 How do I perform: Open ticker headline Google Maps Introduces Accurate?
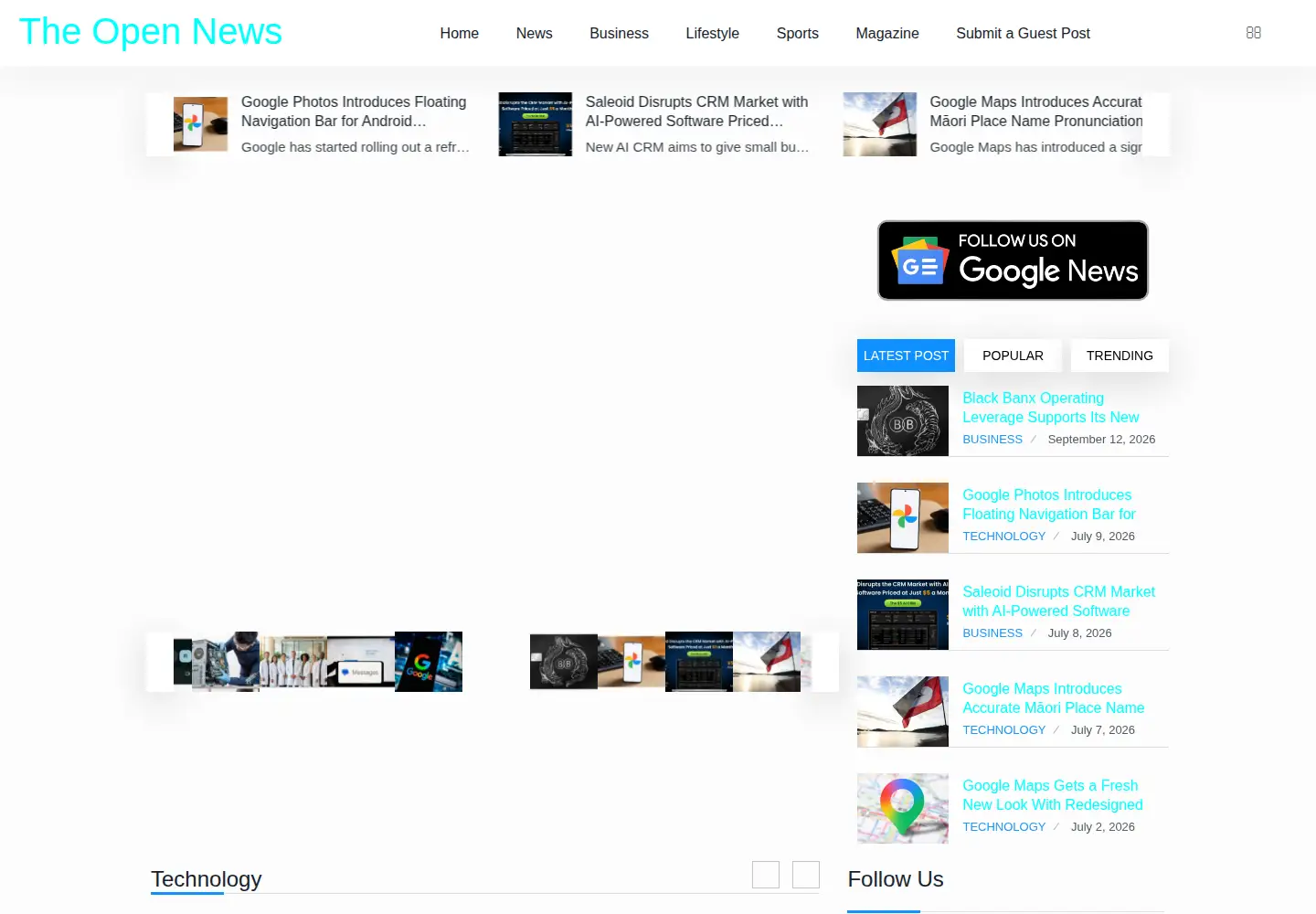[x=1036, y=112]
